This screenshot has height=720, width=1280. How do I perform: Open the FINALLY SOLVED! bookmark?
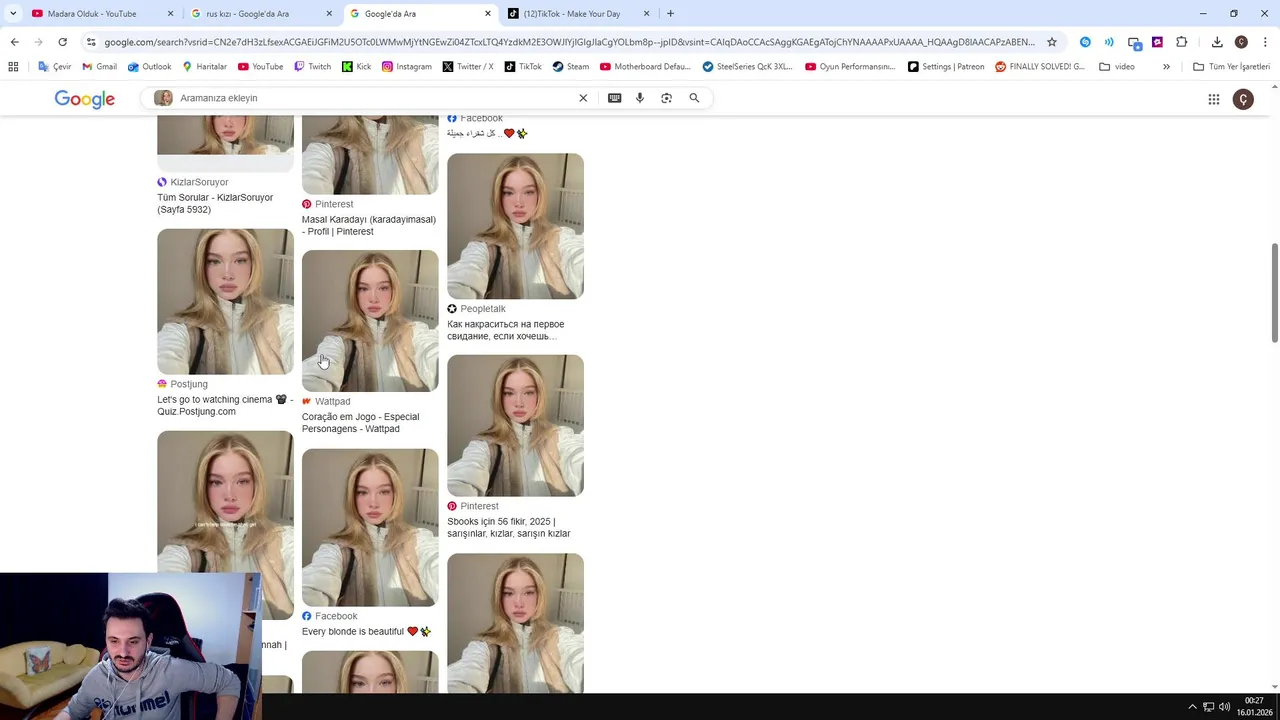[x=1040, y=67]
